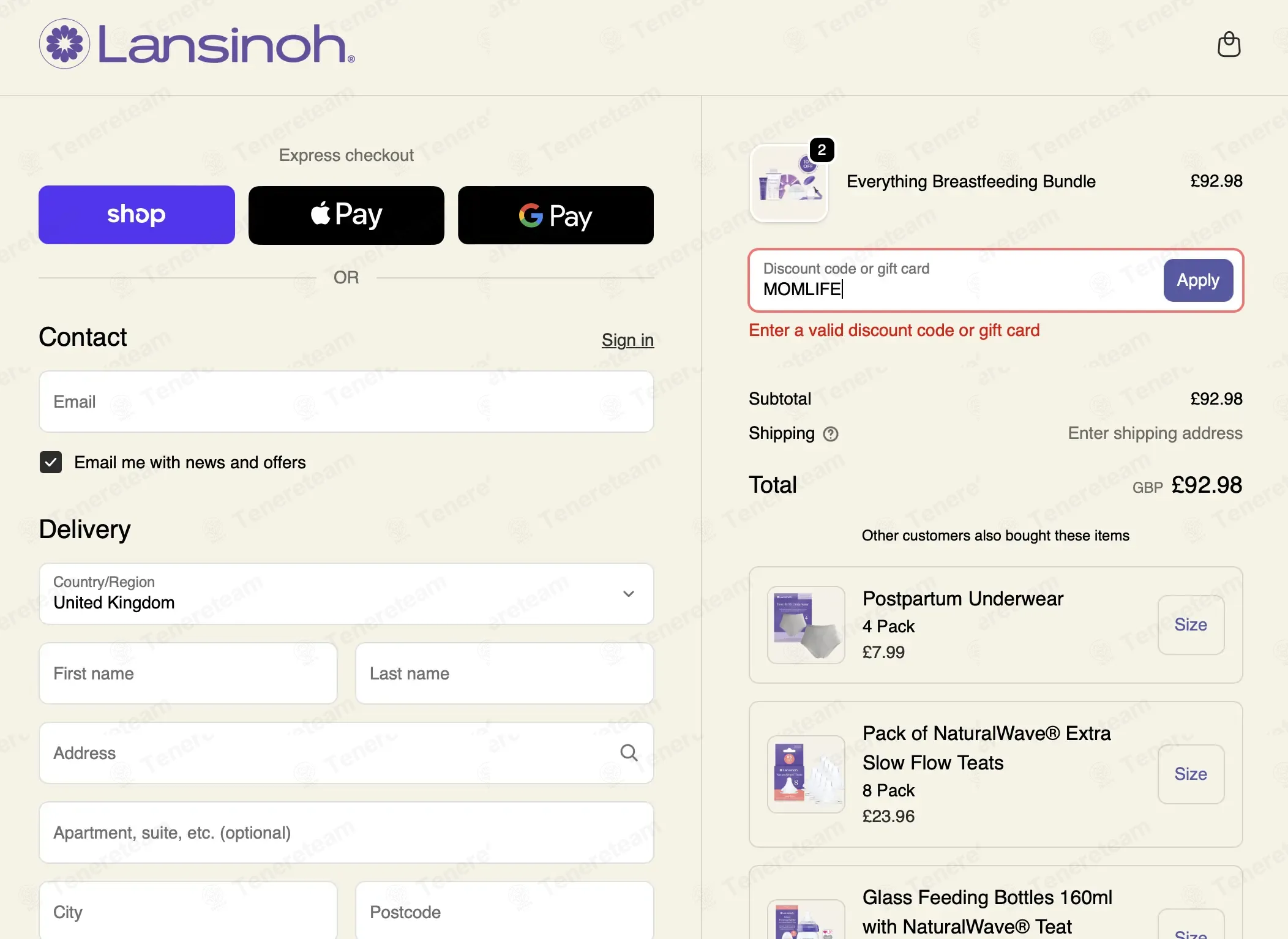
Task: Click the £23.96 teats price
Action: [888, 817]
